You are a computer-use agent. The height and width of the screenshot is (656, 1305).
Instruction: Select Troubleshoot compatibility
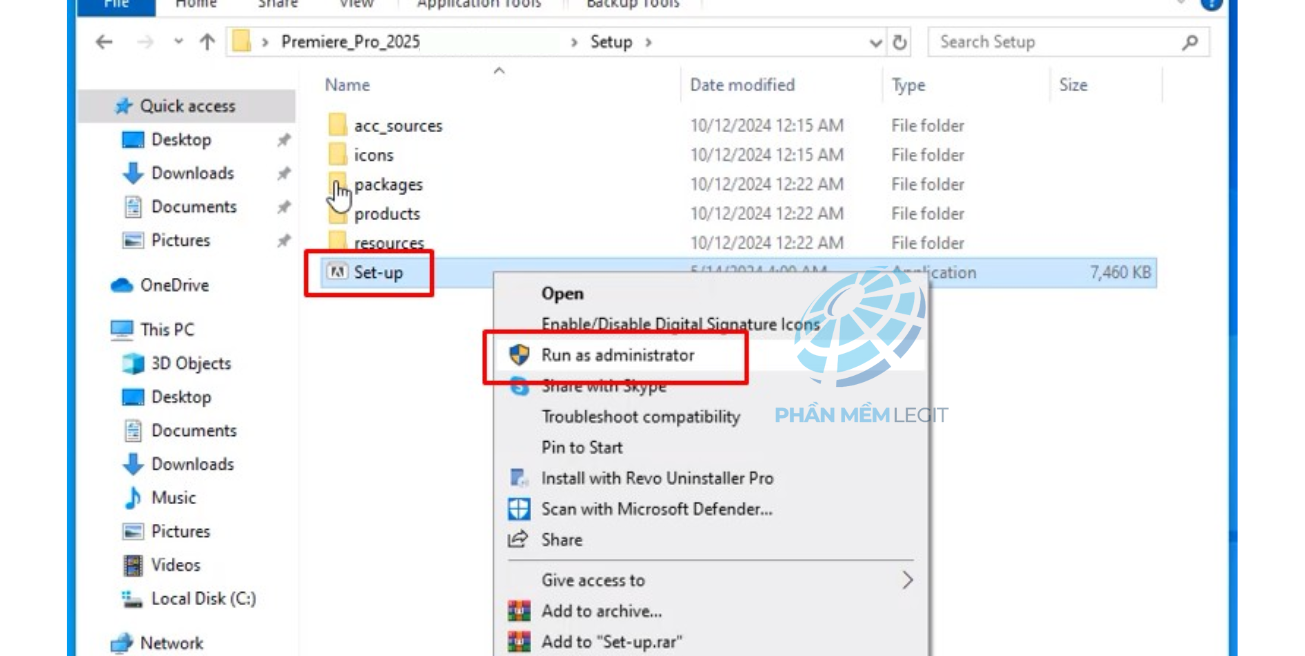point(641,417)
